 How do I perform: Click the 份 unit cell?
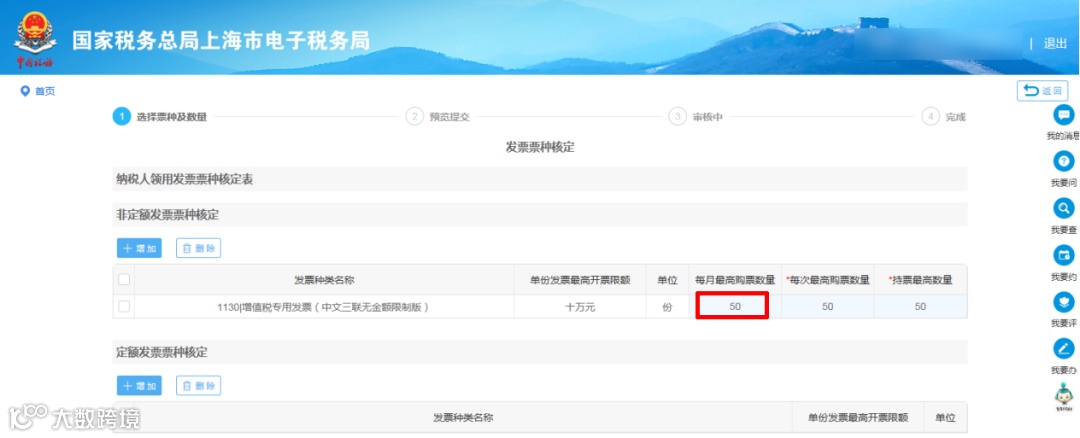(x=667, y=307)
